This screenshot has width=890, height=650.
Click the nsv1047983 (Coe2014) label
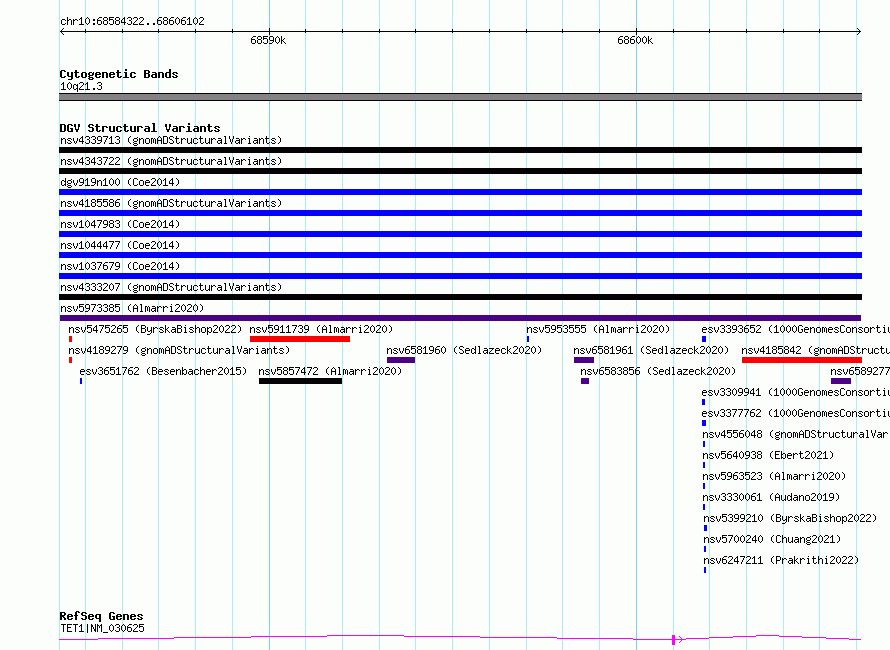[120, 224]
